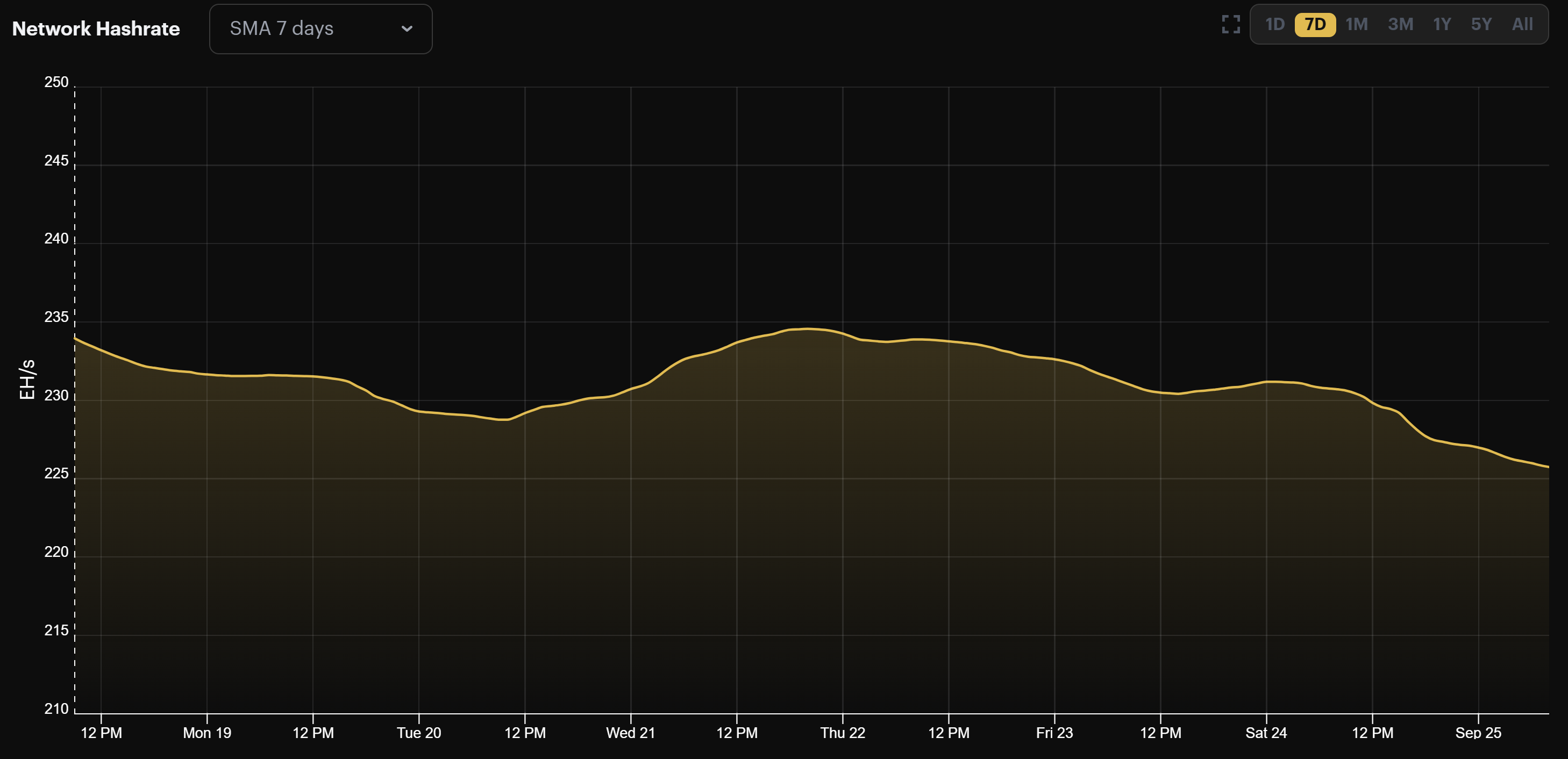Expand chart to fullscreen
The width and height of the screenshot is (1568, 759).
1231,24
